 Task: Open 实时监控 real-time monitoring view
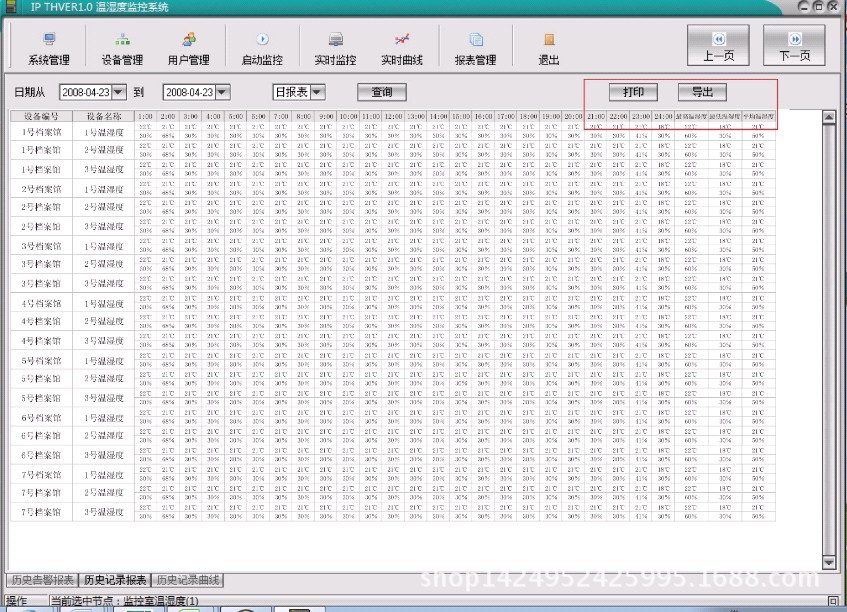[x=336, y=47]
